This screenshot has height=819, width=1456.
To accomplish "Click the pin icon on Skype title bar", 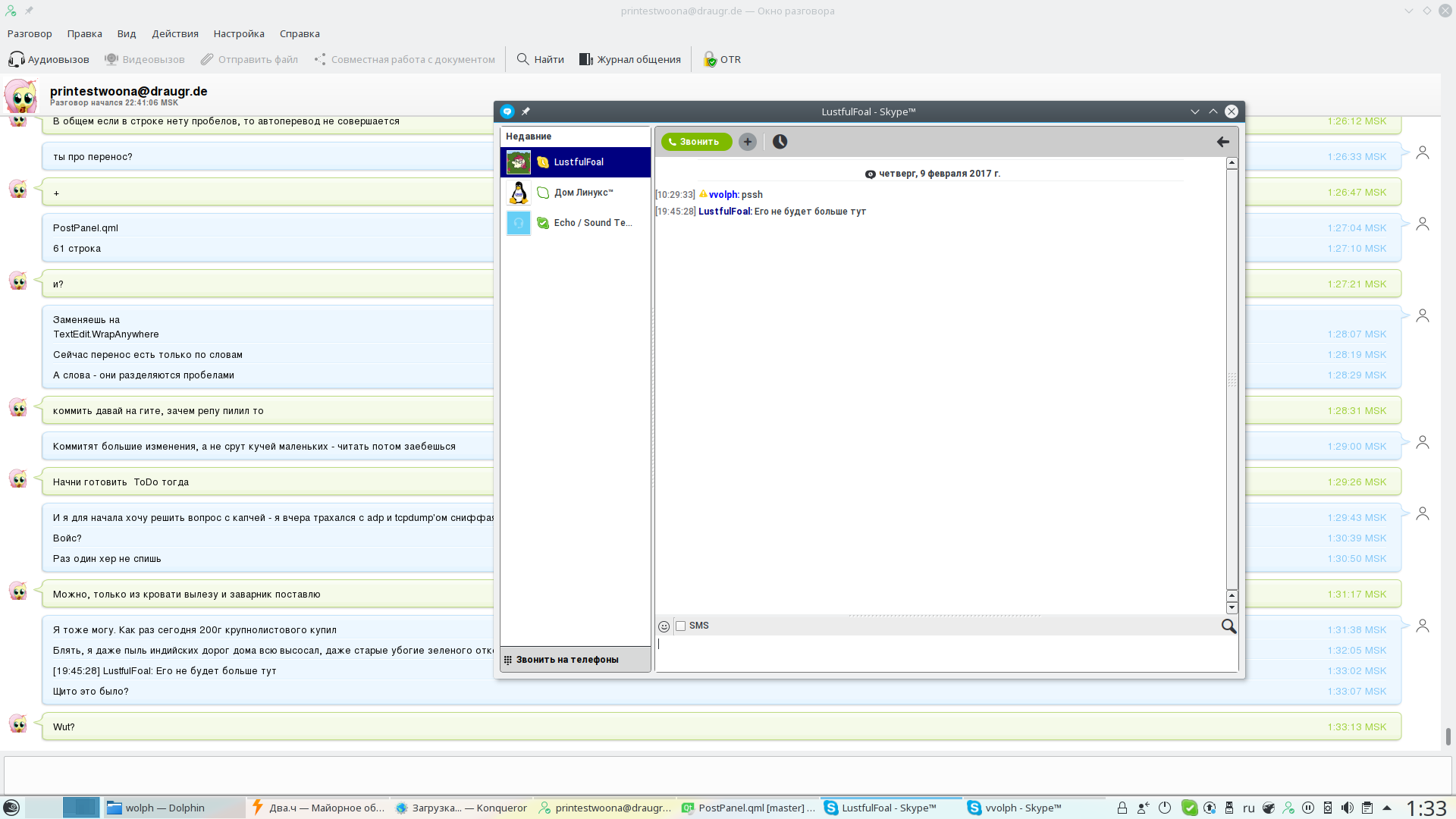I will [526, 111].
